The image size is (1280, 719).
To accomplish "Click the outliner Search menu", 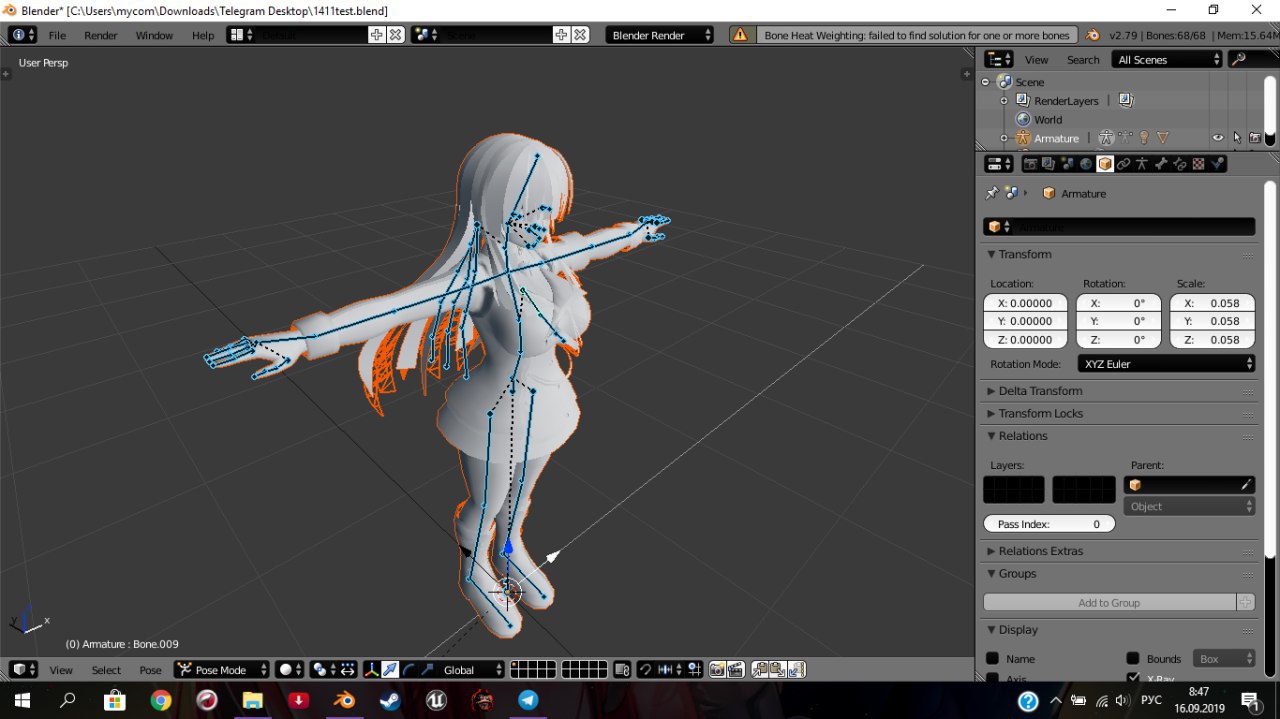I will coord(1083,60).
